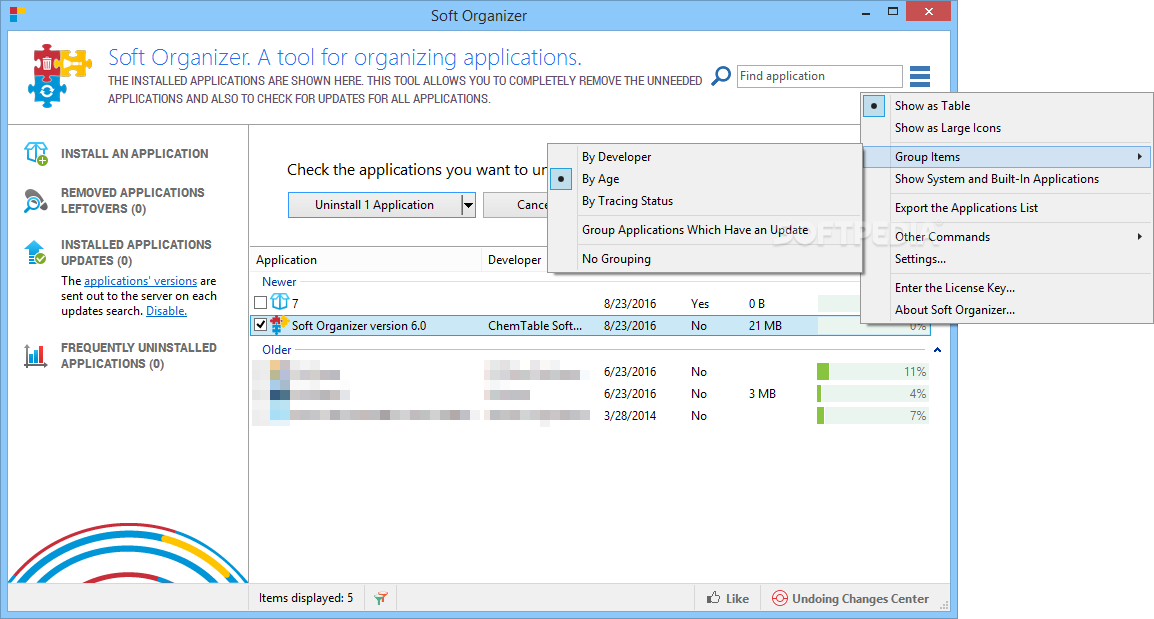Group items By Developer
Image resolution: width=1154 pixels, height=619 pixels.
pyautogui.click(x=616, y=157)
